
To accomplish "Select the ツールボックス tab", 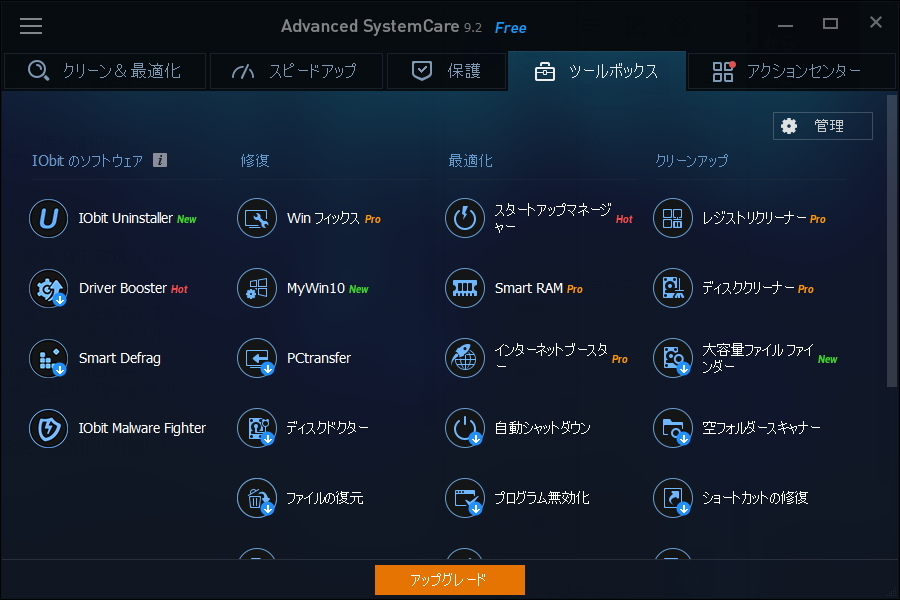I will click(597, 71).
